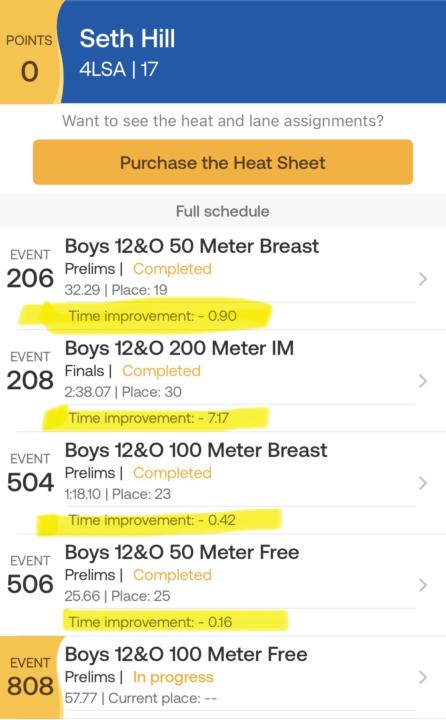Tap the Purchase the Heat Sheet button
446x720 pixels.
click(x=223, y=163)
